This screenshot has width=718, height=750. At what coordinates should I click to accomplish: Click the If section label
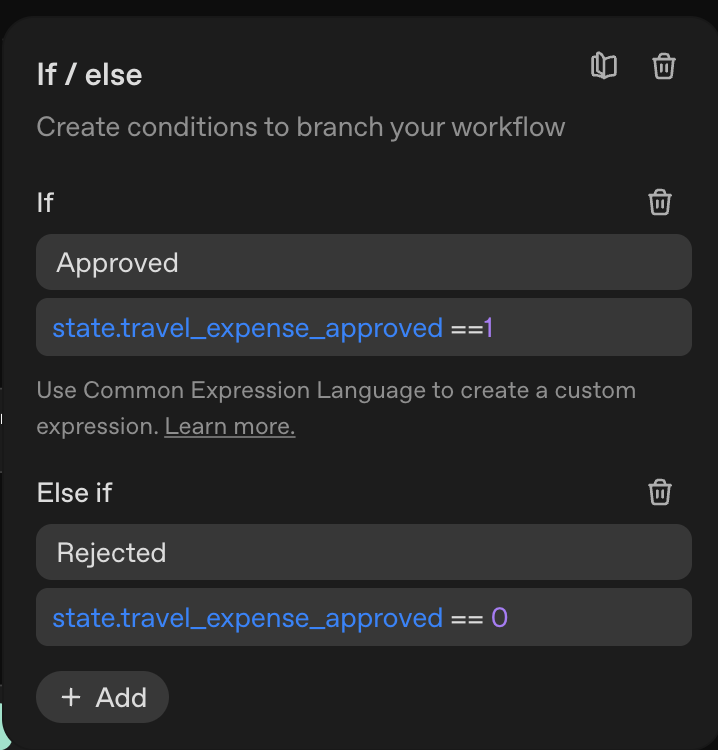pos(45,202)
